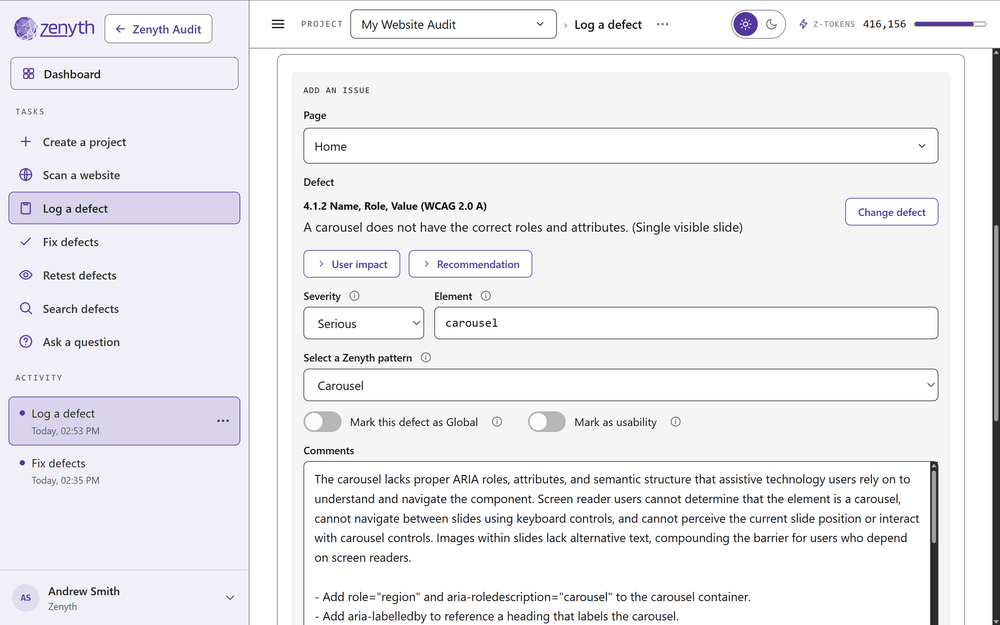Screen dimensions: 1000x625
Task: Click the Z-Tokens lightning bolt icon
Action: click(804, 24)
